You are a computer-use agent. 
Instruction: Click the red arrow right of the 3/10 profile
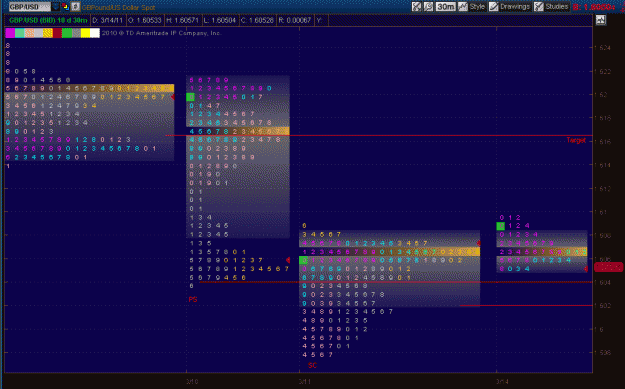288,260
